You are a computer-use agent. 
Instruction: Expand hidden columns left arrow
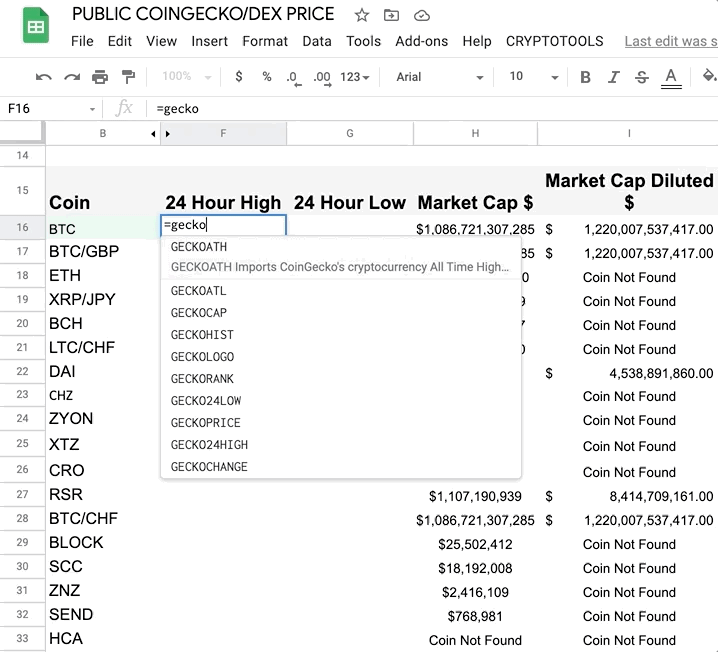[x=153, y=134]
